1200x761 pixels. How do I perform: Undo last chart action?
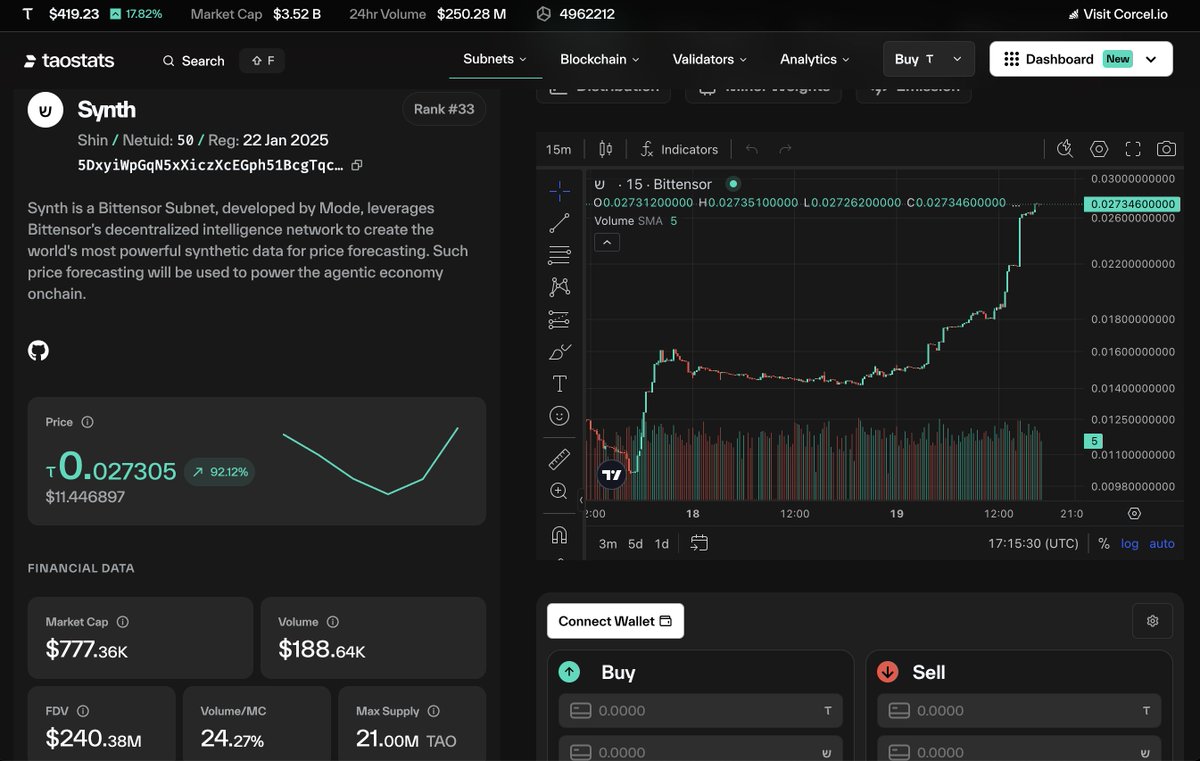[752, 149]
